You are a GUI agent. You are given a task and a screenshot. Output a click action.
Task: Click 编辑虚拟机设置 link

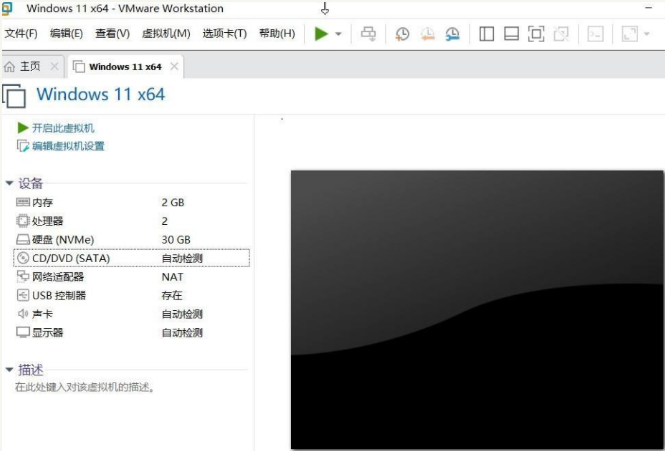click(67, 146)
